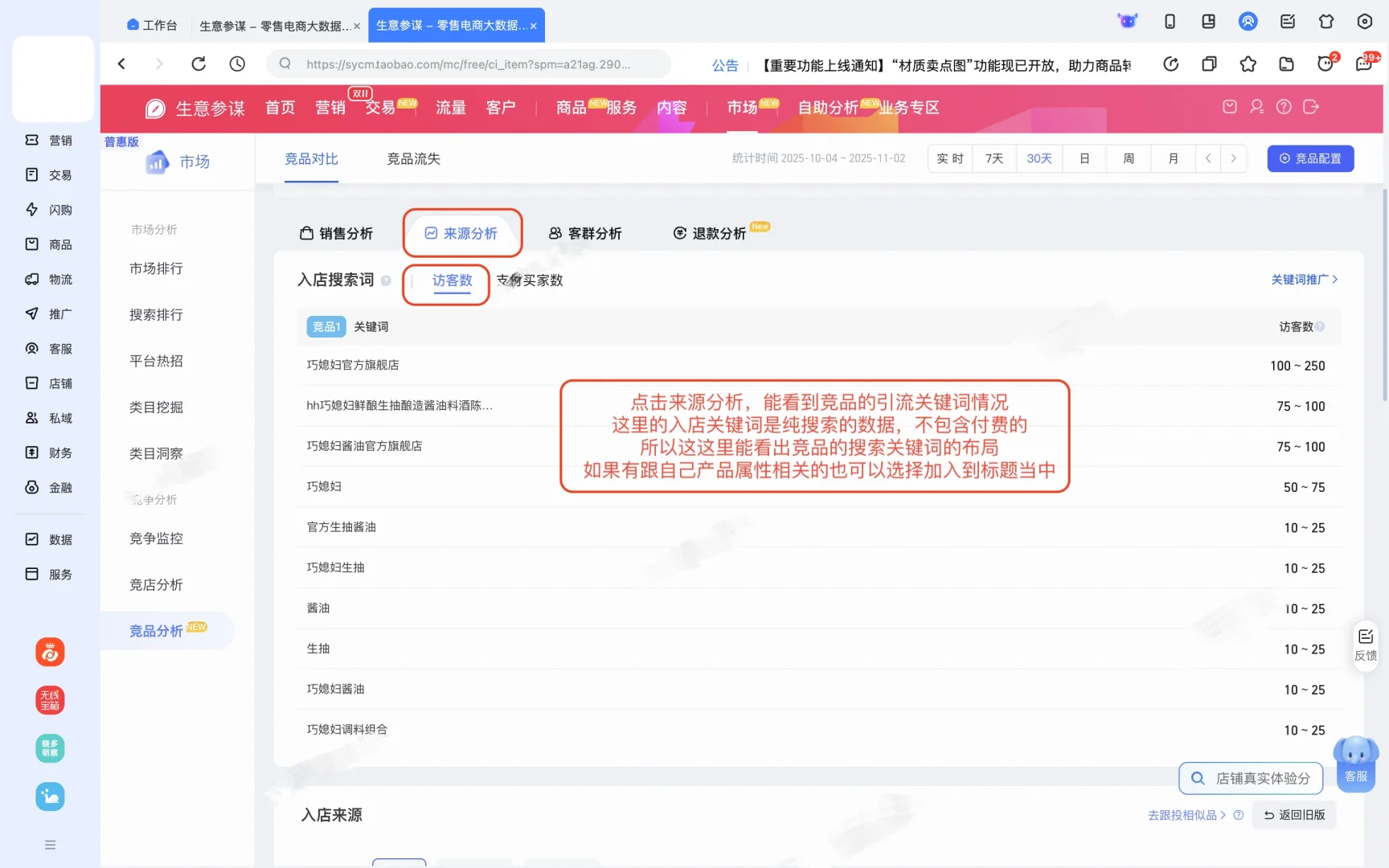Click the 店铺真实体验分 search button

pos(1251,778)
